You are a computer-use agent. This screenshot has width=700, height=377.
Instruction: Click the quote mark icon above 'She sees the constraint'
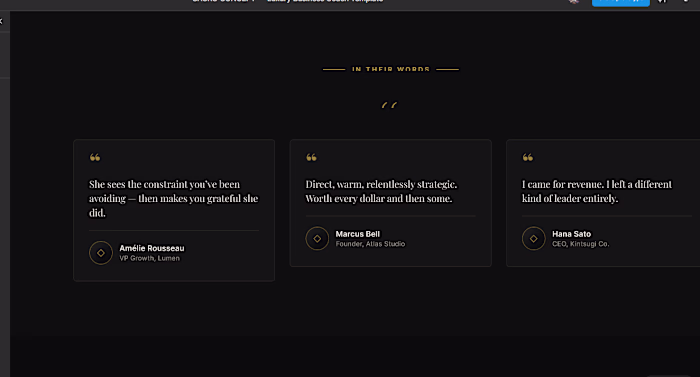coord(95,157)
